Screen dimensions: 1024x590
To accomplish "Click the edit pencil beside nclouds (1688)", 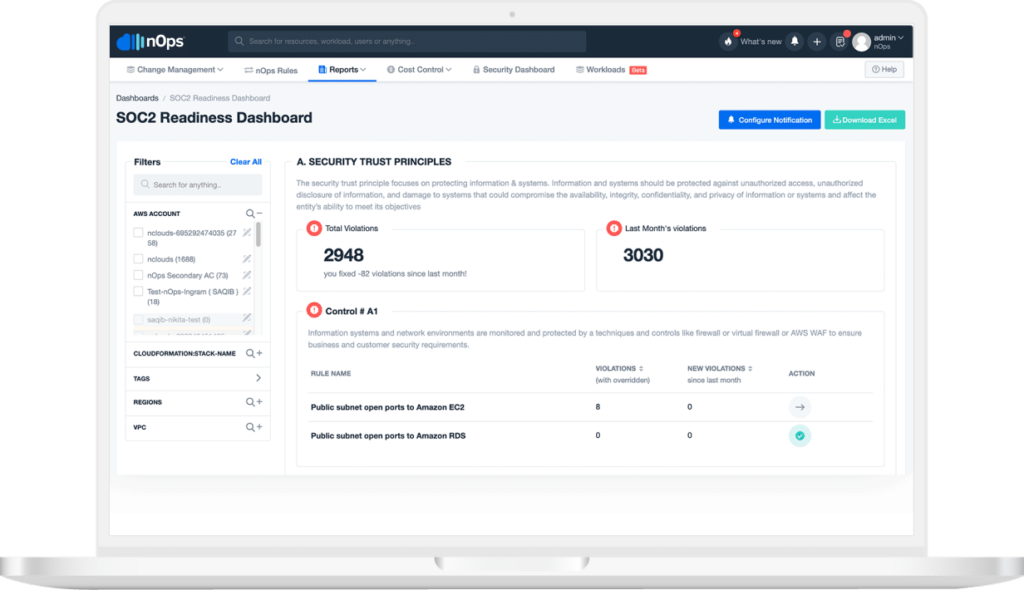I will 246,258.
